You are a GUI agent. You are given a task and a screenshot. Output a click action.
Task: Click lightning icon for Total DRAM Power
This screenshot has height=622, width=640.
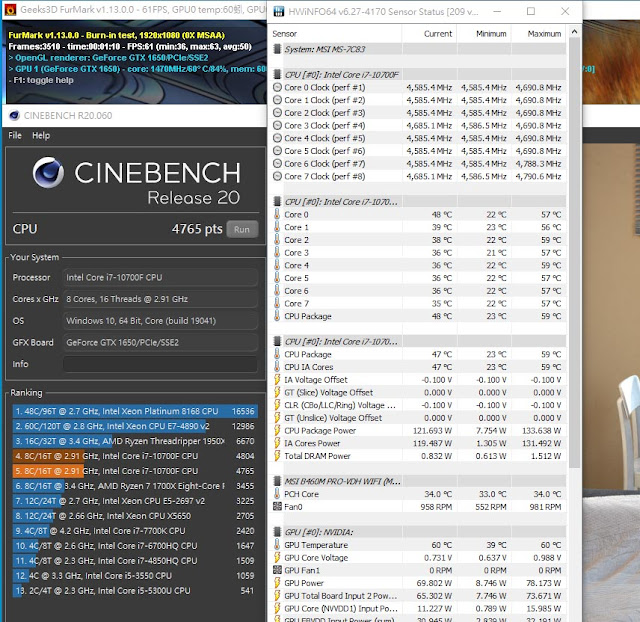(277, 456)
